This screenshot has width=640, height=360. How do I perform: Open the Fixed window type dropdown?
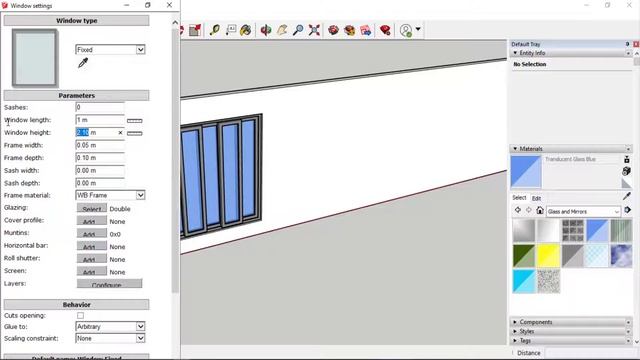click(110, 49)
